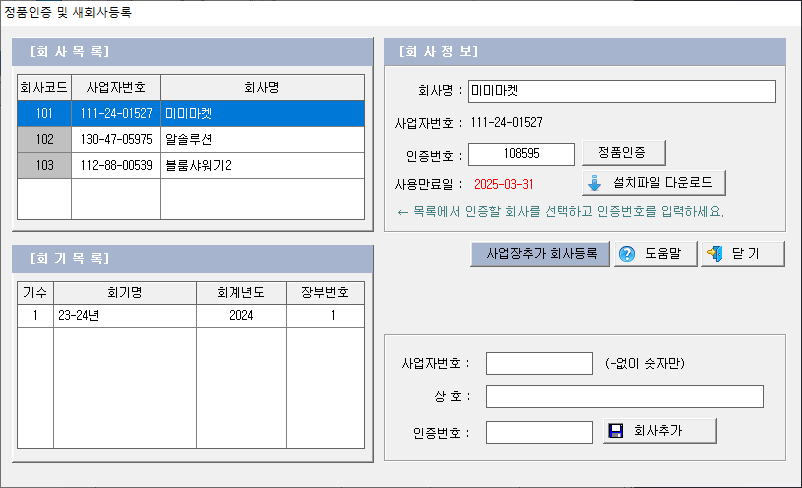Click the 장부번호 column header
Image resolution: width=802 pixels, height=488 pixels.
tap(325, 293)
